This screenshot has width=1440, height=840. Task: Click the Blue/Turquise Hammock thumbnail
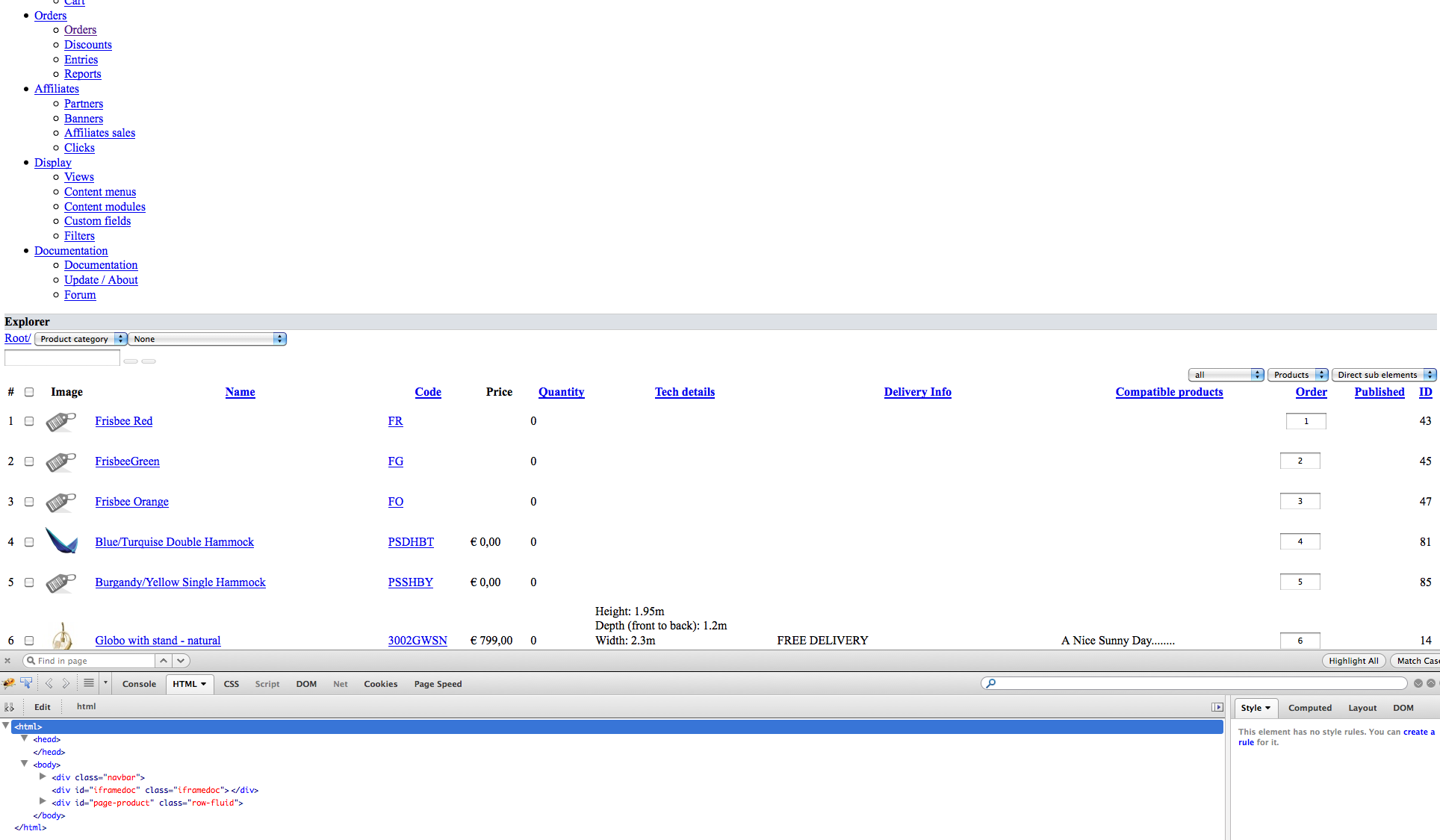coord(61,541)
